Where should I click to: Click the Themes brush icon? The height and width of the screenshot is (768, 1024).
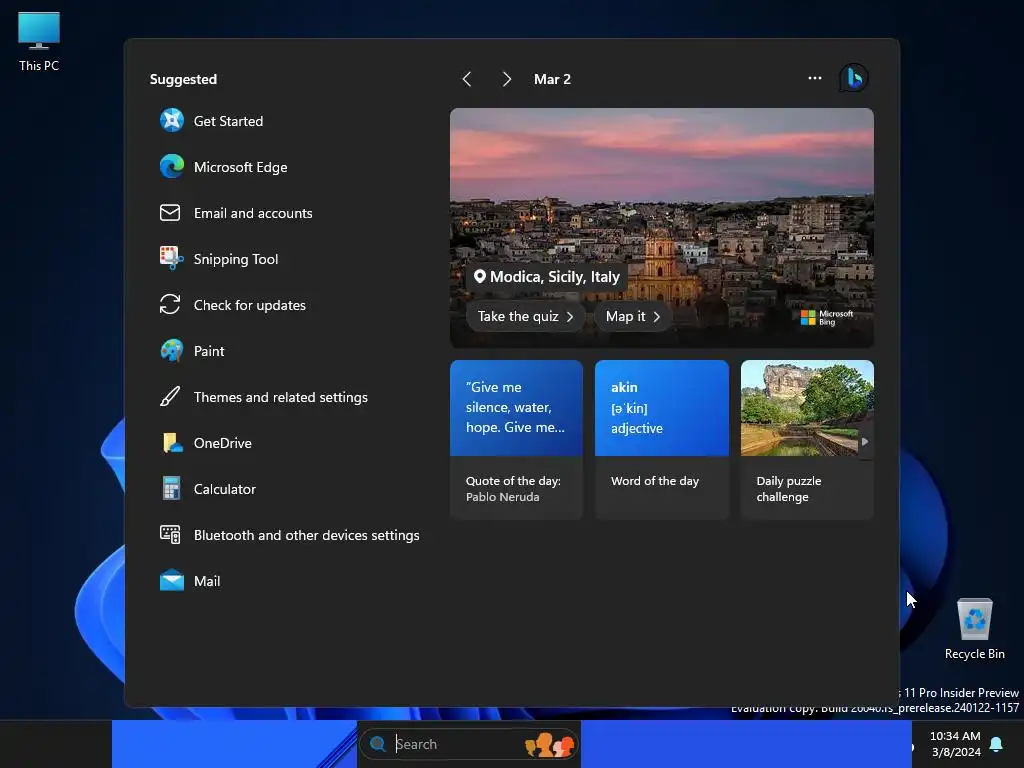click(x=170, y=396)
